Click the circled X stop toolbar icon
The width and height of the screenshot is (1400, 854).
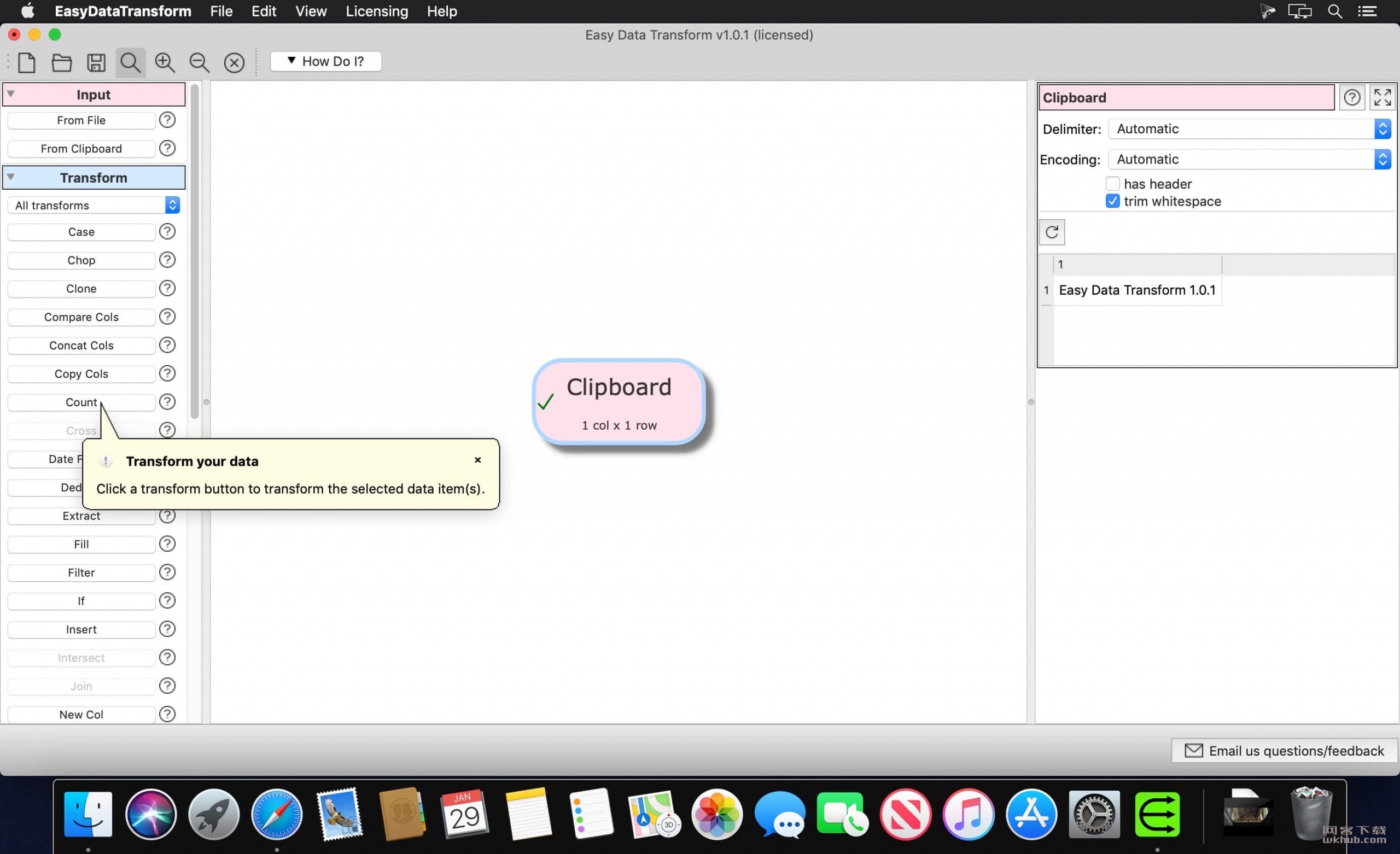[x=234, y=62]
